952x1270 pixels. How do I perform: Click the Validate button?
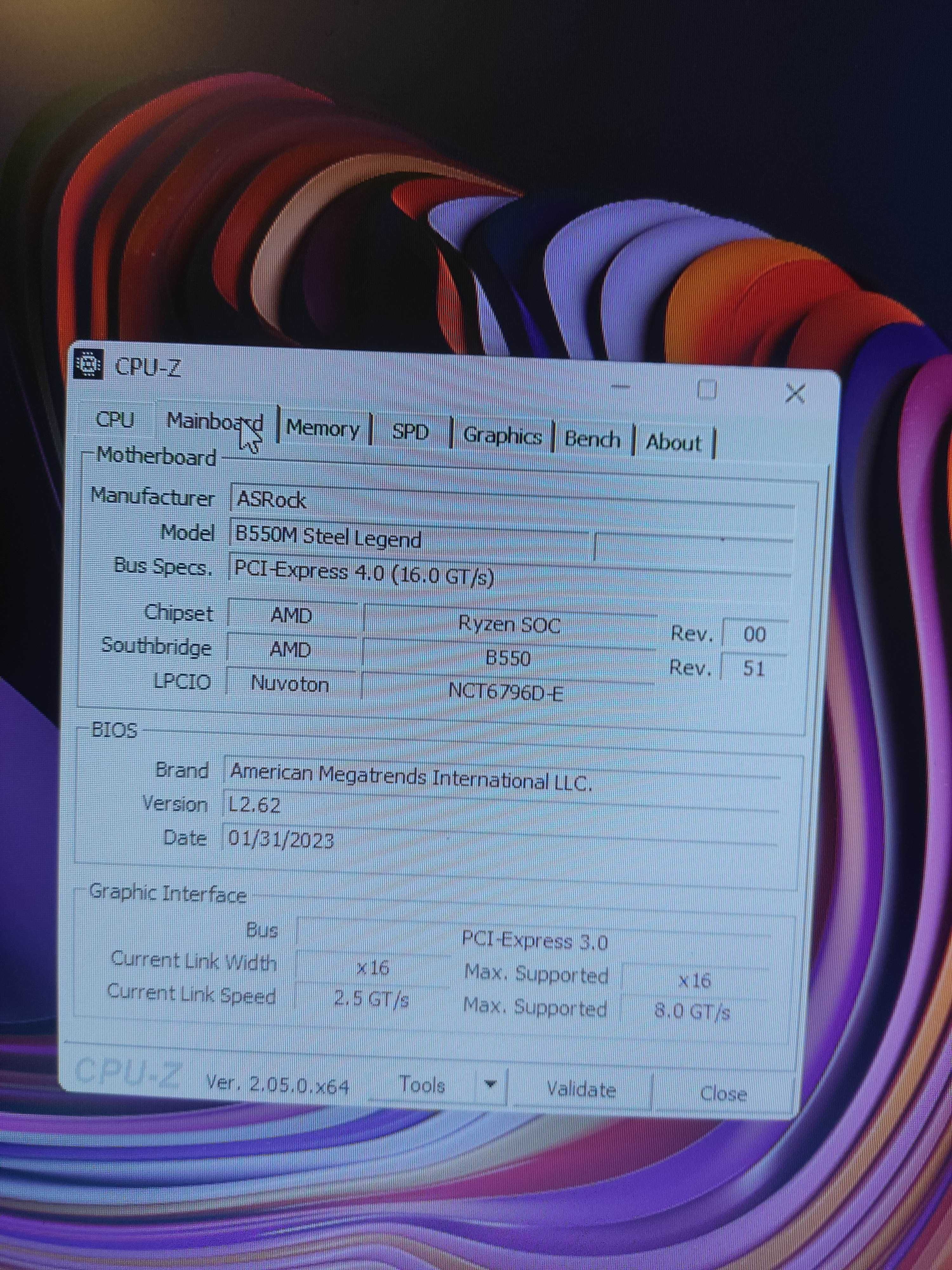click(581, 1089)
